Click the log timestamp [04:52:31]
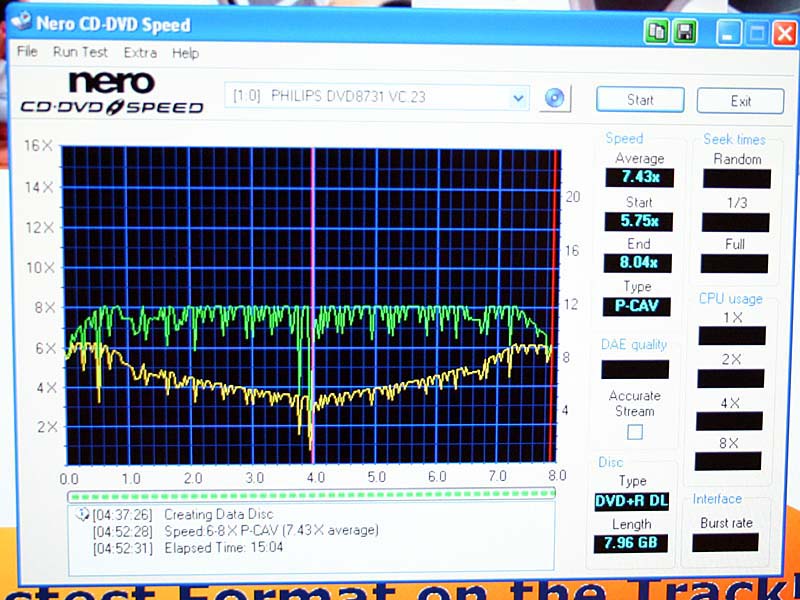This screenshot has width=800, height=600. [x=122, y=548]
